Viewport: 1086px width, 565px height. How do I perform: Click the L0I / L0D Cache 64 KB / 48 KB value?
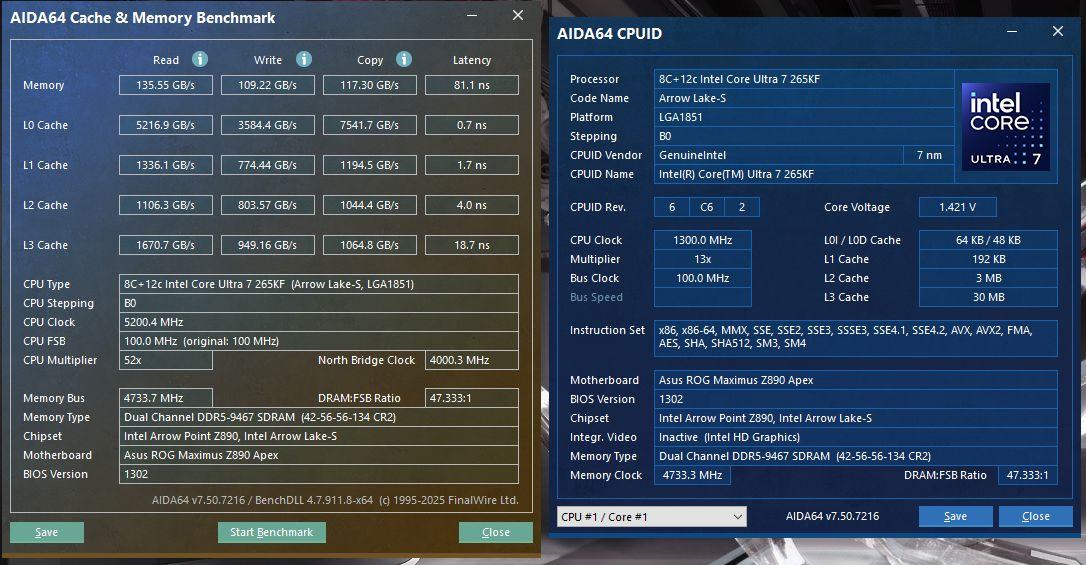pyautogui.click(x=988, y=240)
